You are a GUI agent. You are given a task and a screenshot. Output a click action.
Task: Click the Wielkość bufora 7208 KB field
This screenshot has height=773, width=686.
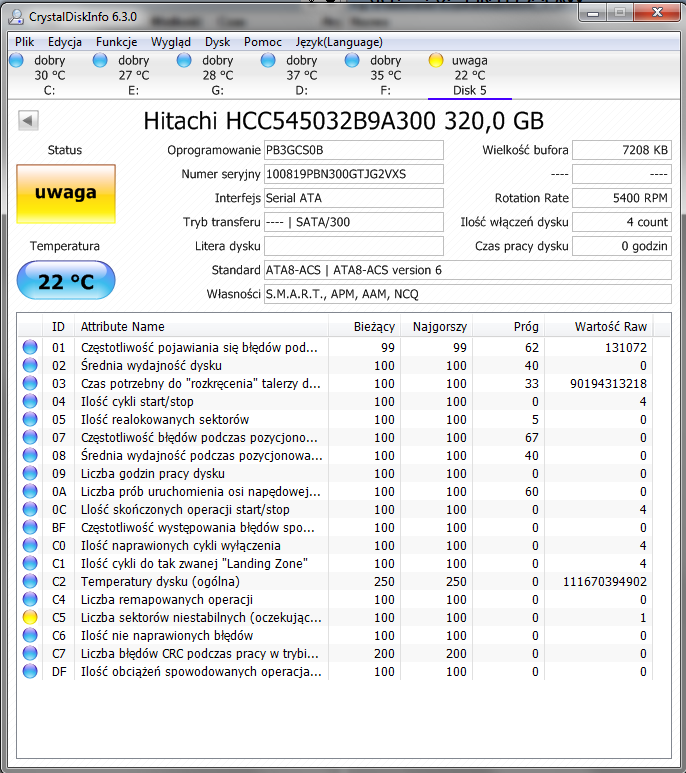[x=621, y=150]
